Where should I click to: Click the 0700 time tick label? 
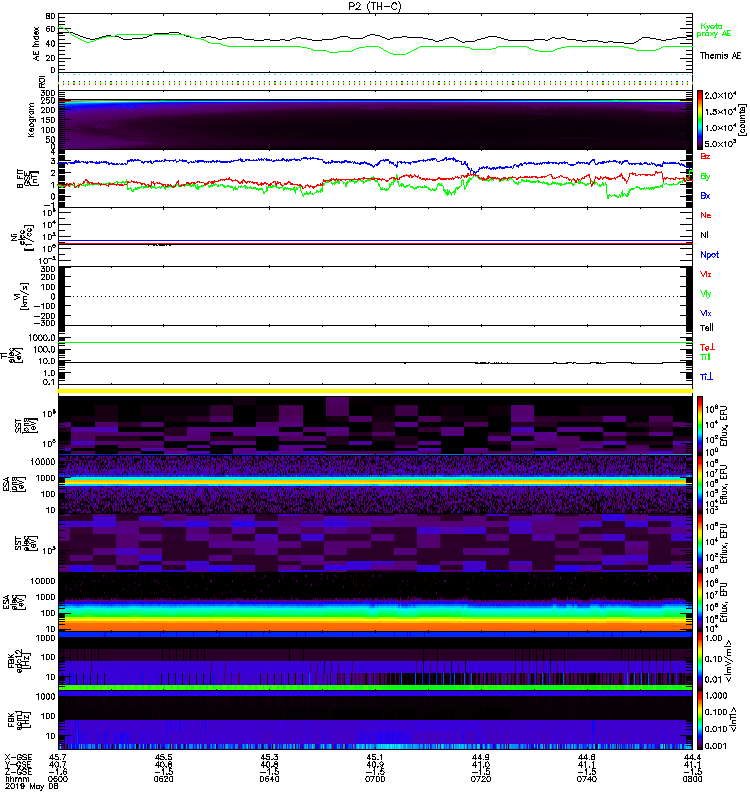coord(375,779)
